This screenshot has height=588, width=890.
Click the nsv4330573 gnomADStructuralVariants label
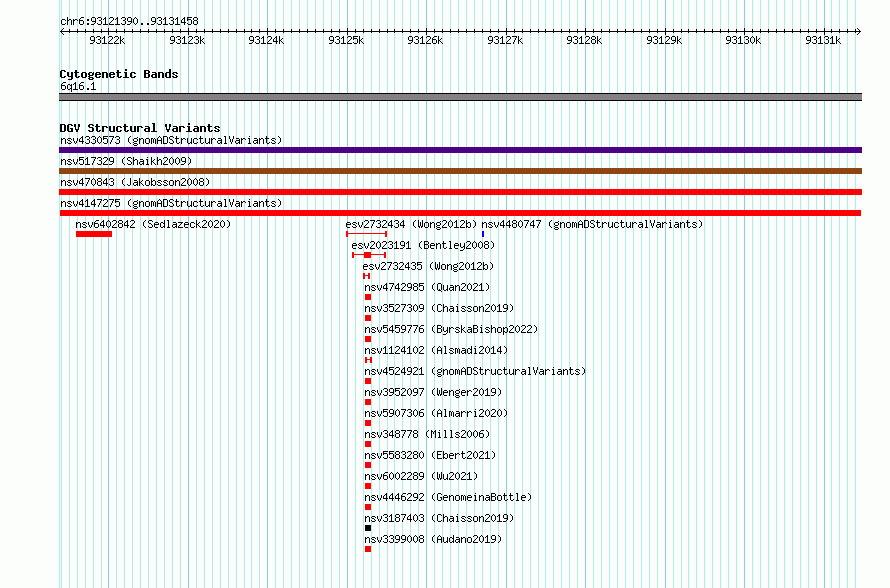171,140
